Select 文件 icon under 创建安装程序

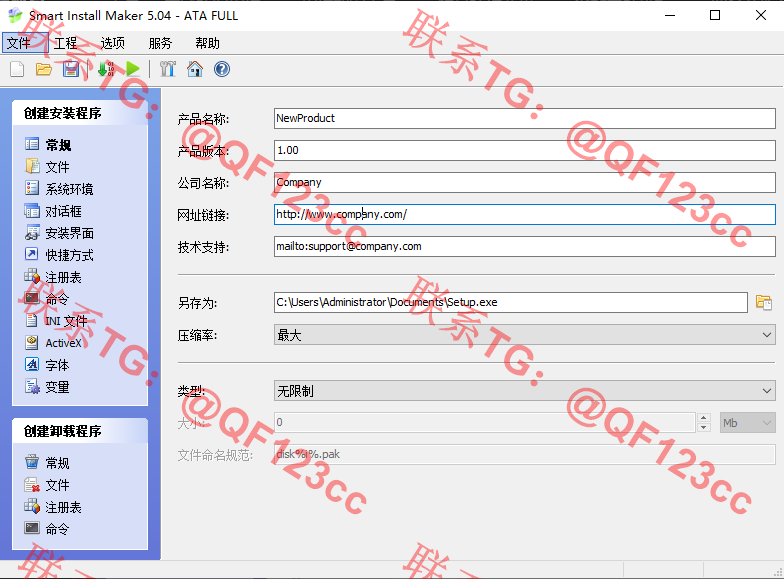(x=32, y=166)
